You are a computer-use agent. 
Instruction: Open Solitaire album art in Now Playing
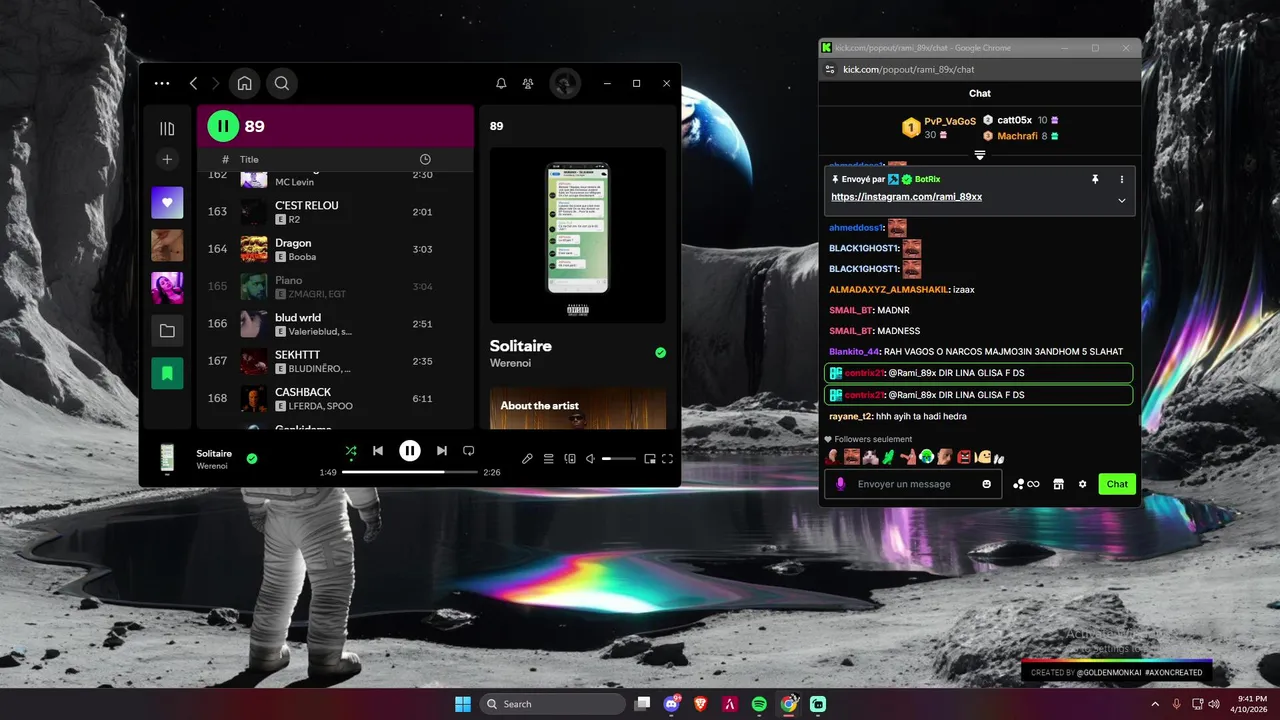click(577, 235)
